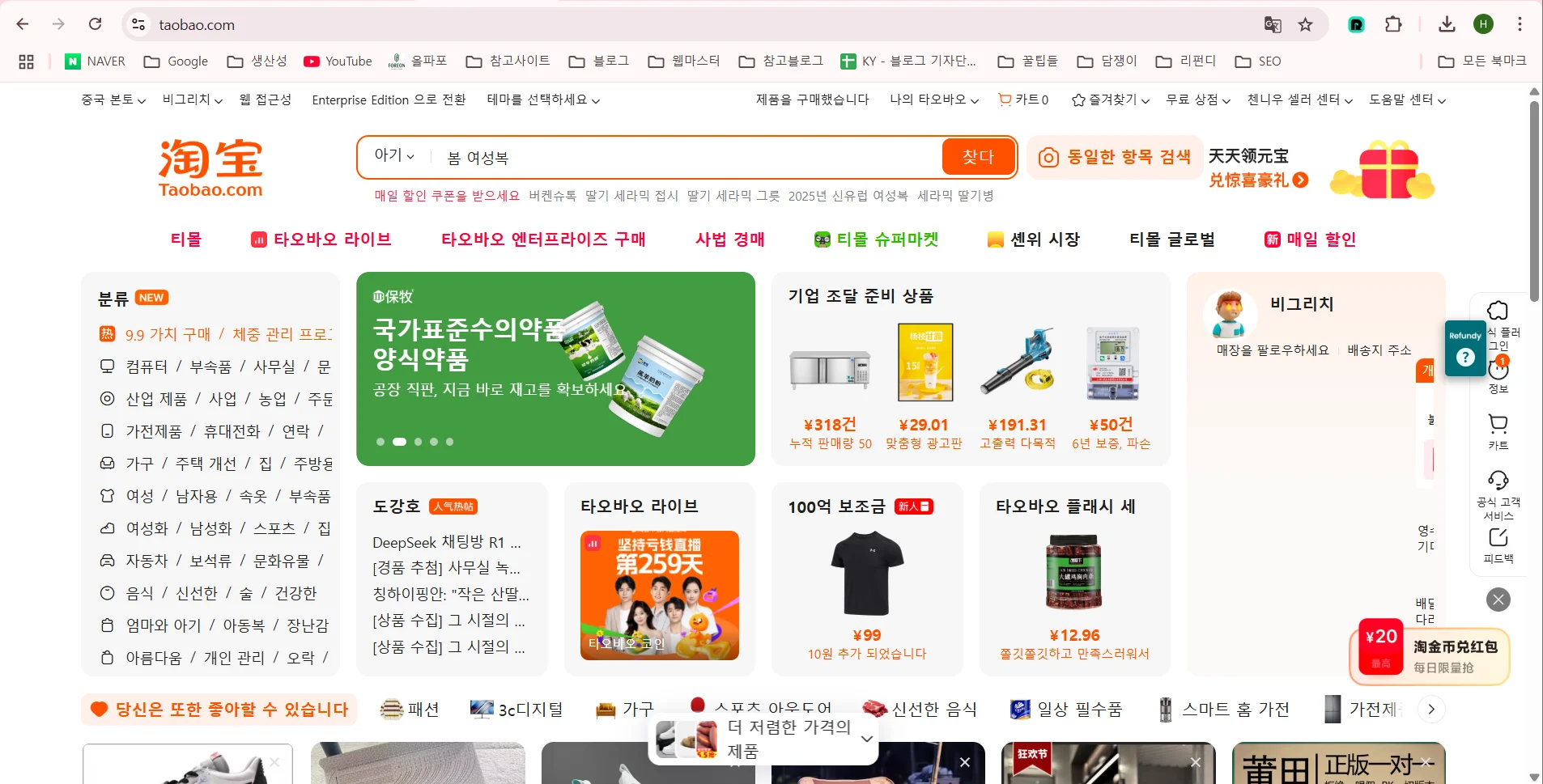1543x784 pixels.
Task: Click 매장을 팔로우하세요 link
Action: [x=1273, y=350]
